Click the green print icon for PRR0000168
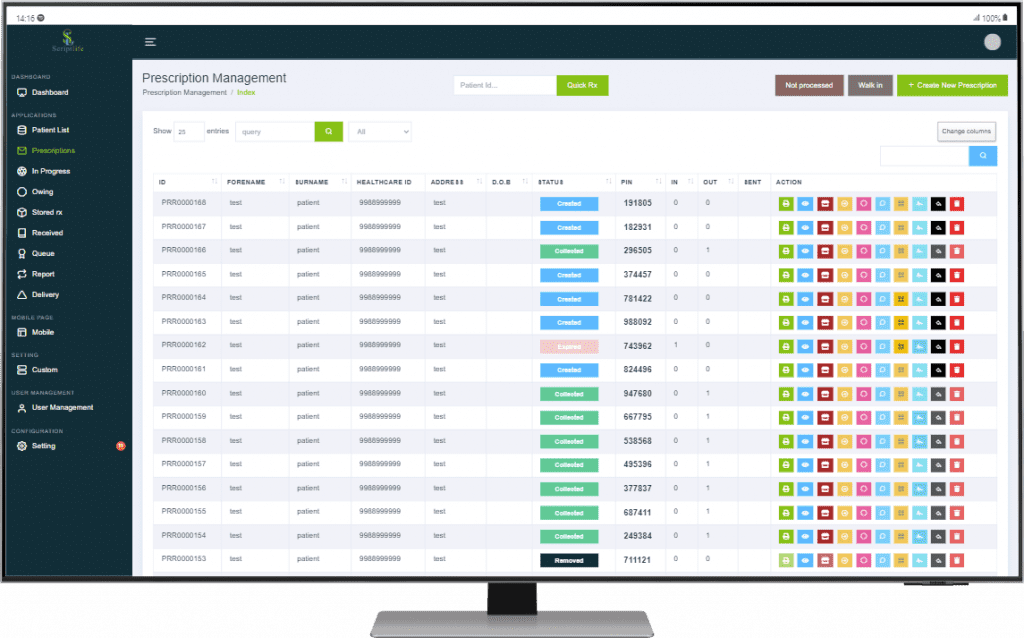Screen dimensions: 1024x638 pos(786,203)
